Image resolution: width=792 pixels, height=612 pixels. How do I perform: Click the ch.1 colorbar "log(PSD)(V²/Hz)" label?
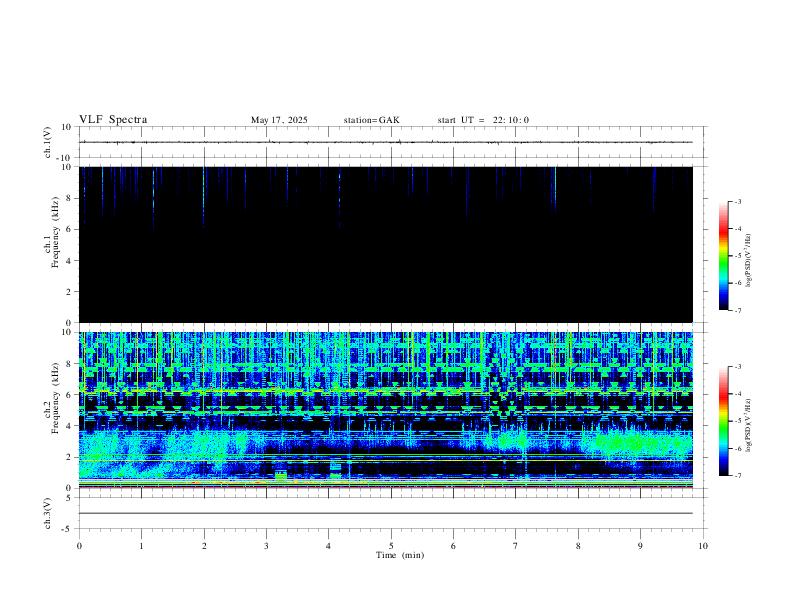click(x=748, y=260)
